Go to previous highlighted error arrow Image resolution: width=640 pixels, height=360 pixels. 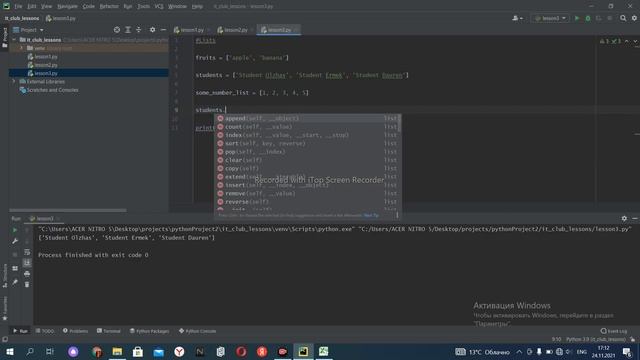pos(627,41)
